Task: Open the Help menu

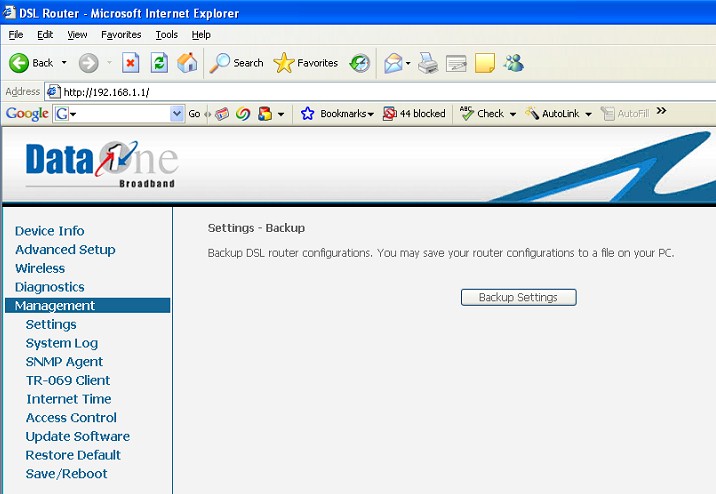Action: coord(201,35)
